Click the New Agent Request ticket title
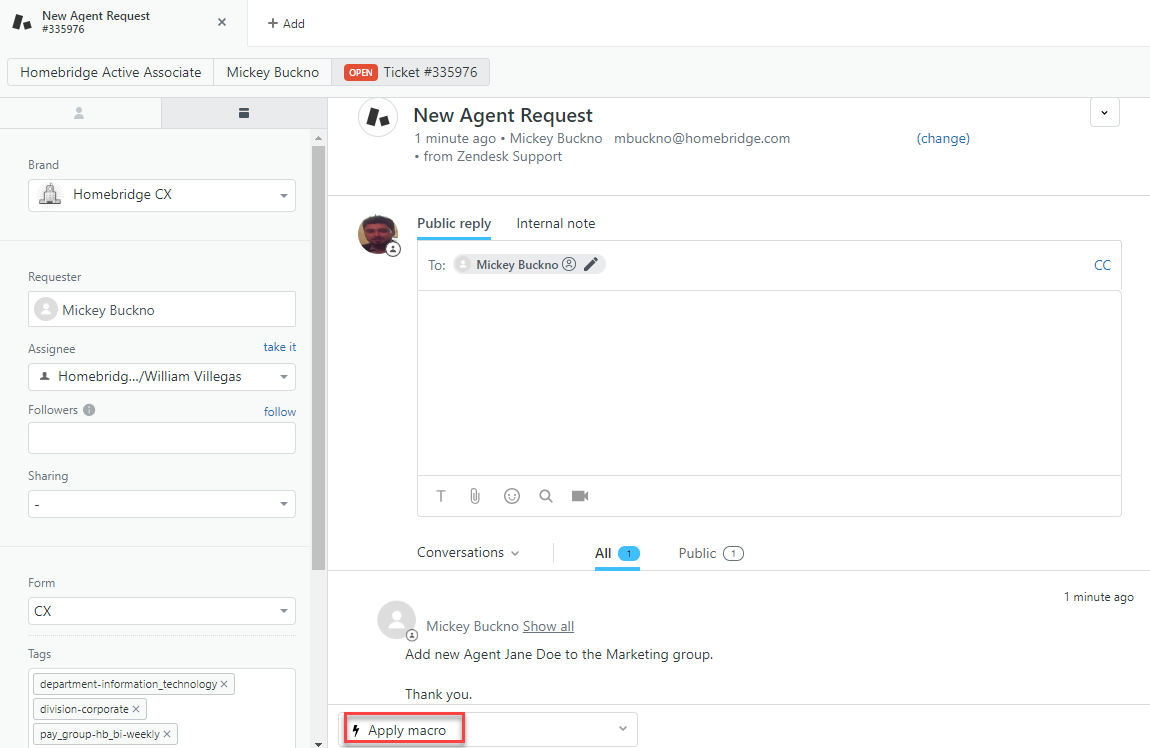The height and width of the screenshot is (748, 1150). [503, 116]
